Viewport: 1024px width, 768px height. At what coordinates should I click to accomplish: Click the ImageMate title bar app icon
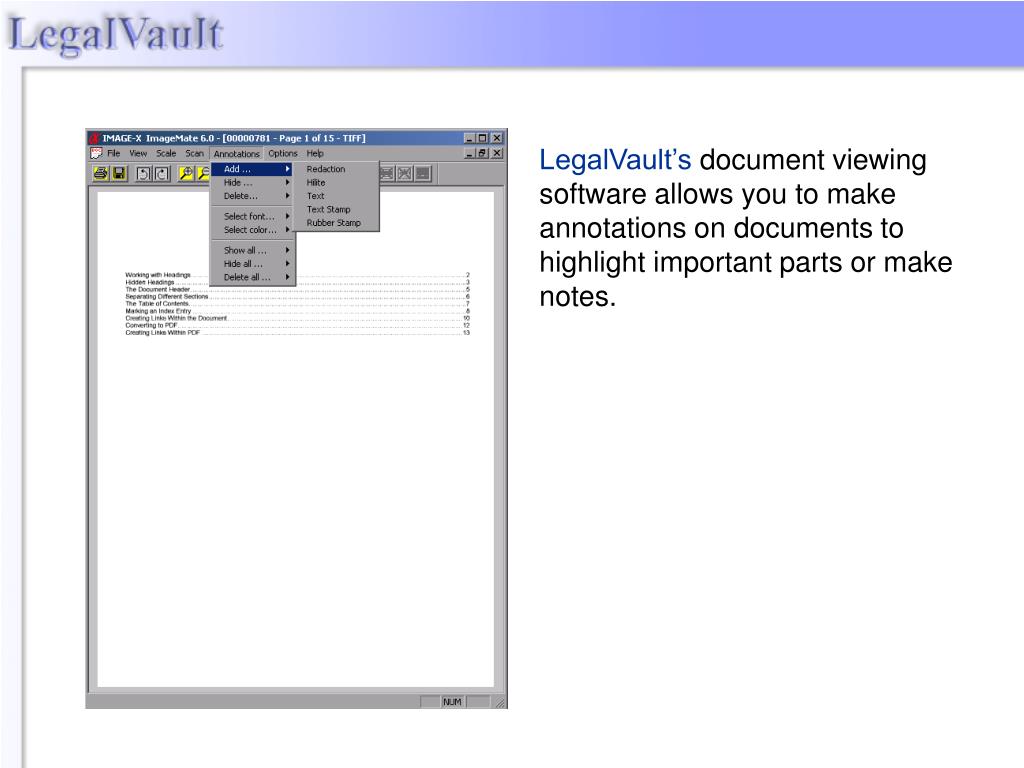pyautogui.click(x=95, y=138)
